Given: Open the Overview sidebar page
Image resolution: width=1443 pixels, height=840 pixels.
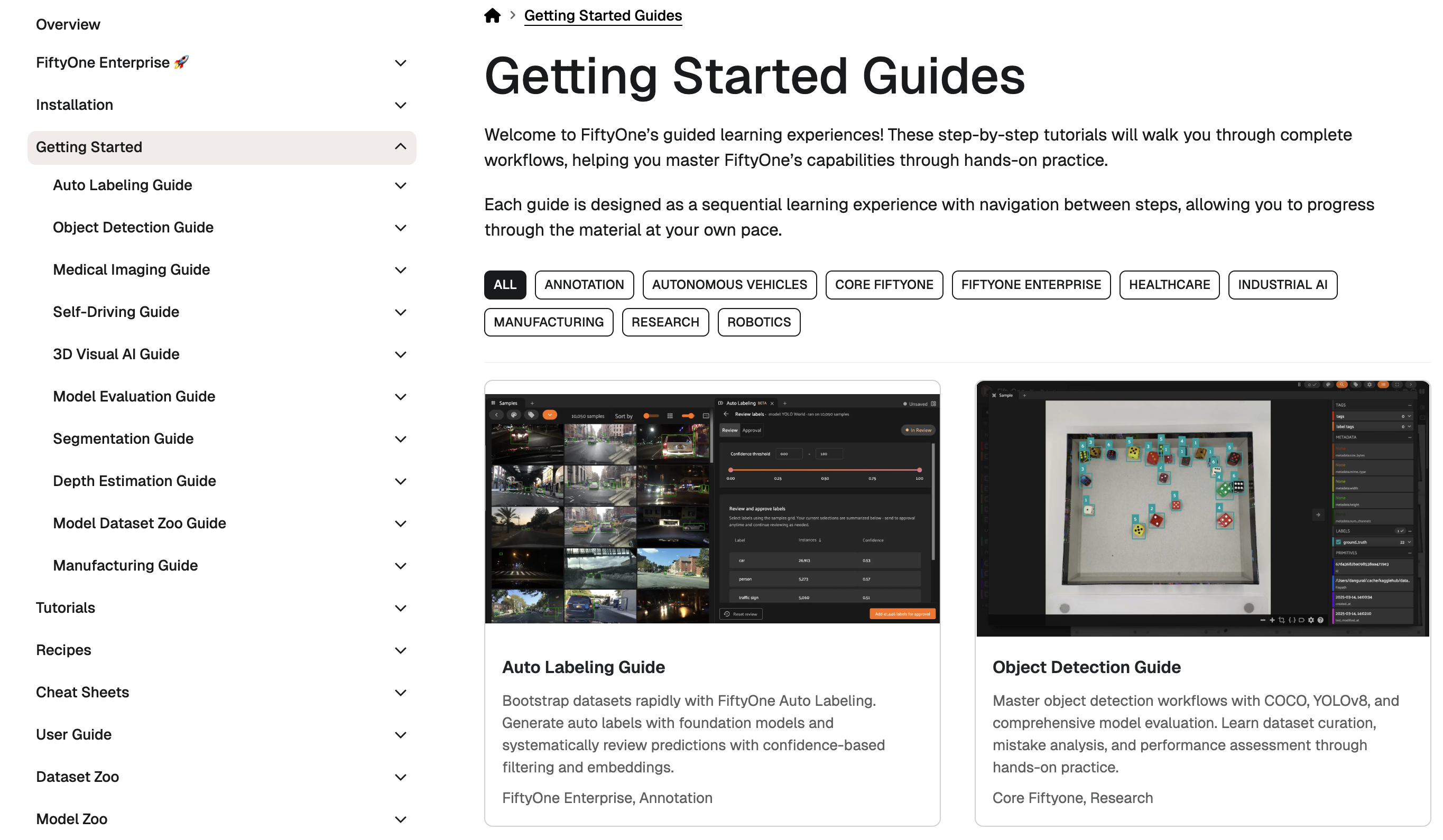Looking at the screenshot, I should tap(68, 25).
